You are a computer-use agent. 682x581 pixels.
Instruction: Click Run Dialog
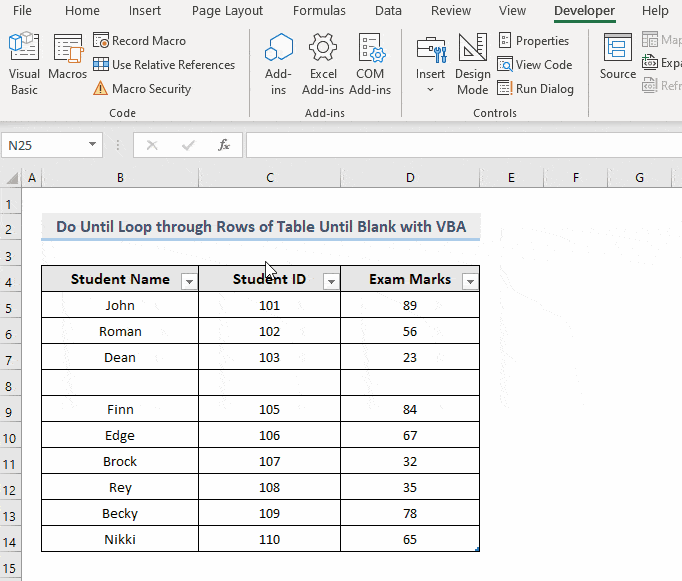click(x=536, y=89)
